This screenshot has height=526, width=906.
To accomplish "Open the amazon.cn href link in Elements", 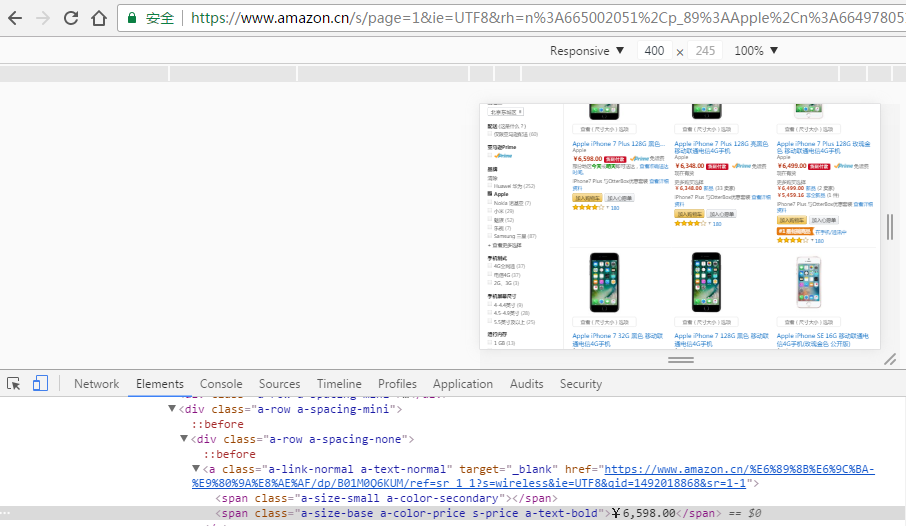I will [533, 476].
